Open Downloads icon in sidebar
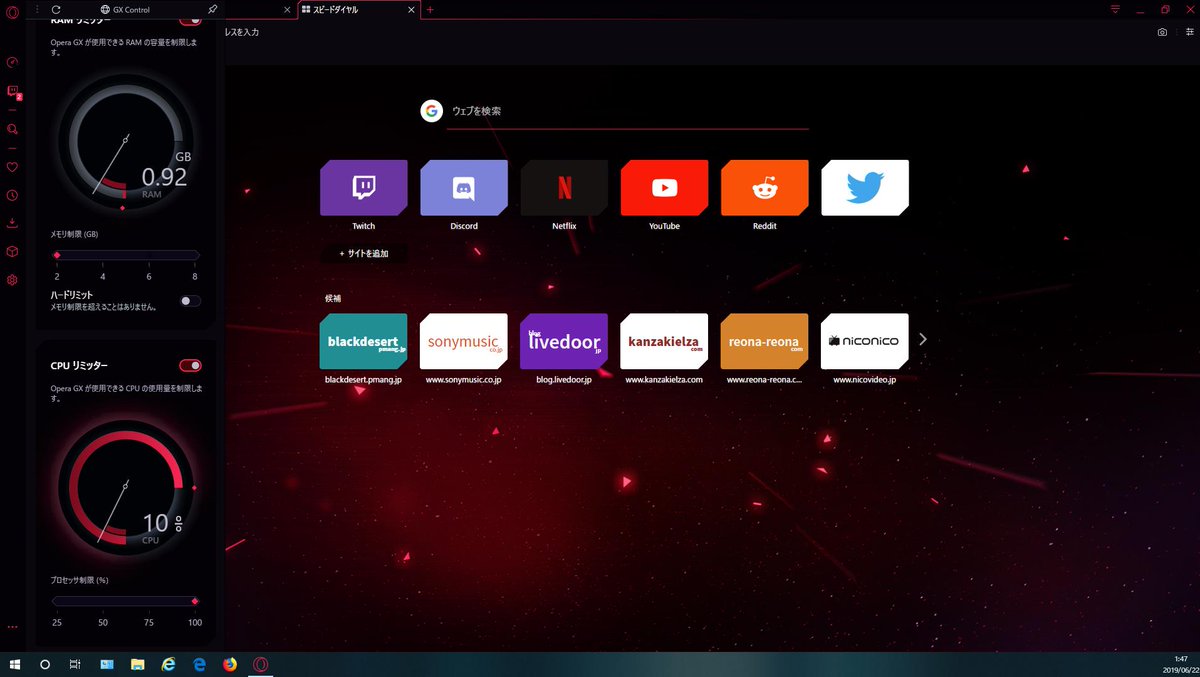The height and width of the screenshot is (677, 1200). [x=12, y=223]
